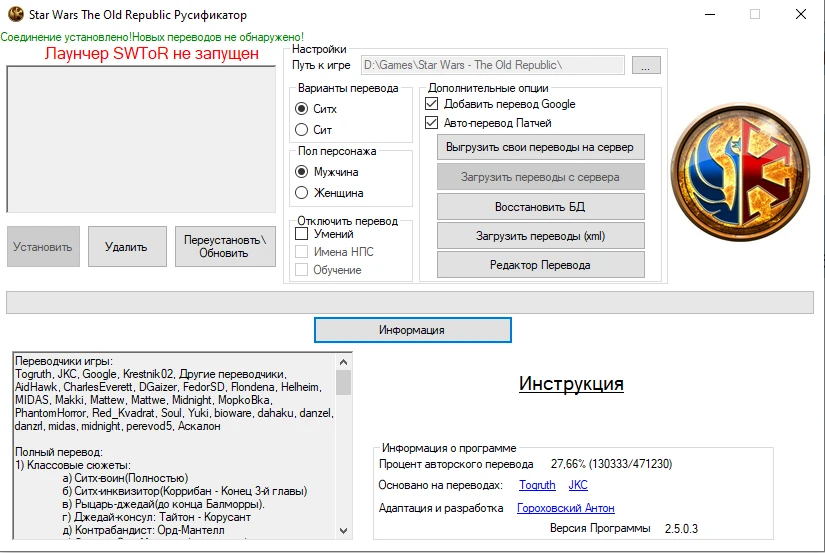Viewport: 825px width, 553px height.
Task: Click Выгрузить свои переводы на сервер
Action: coord(540,147)
